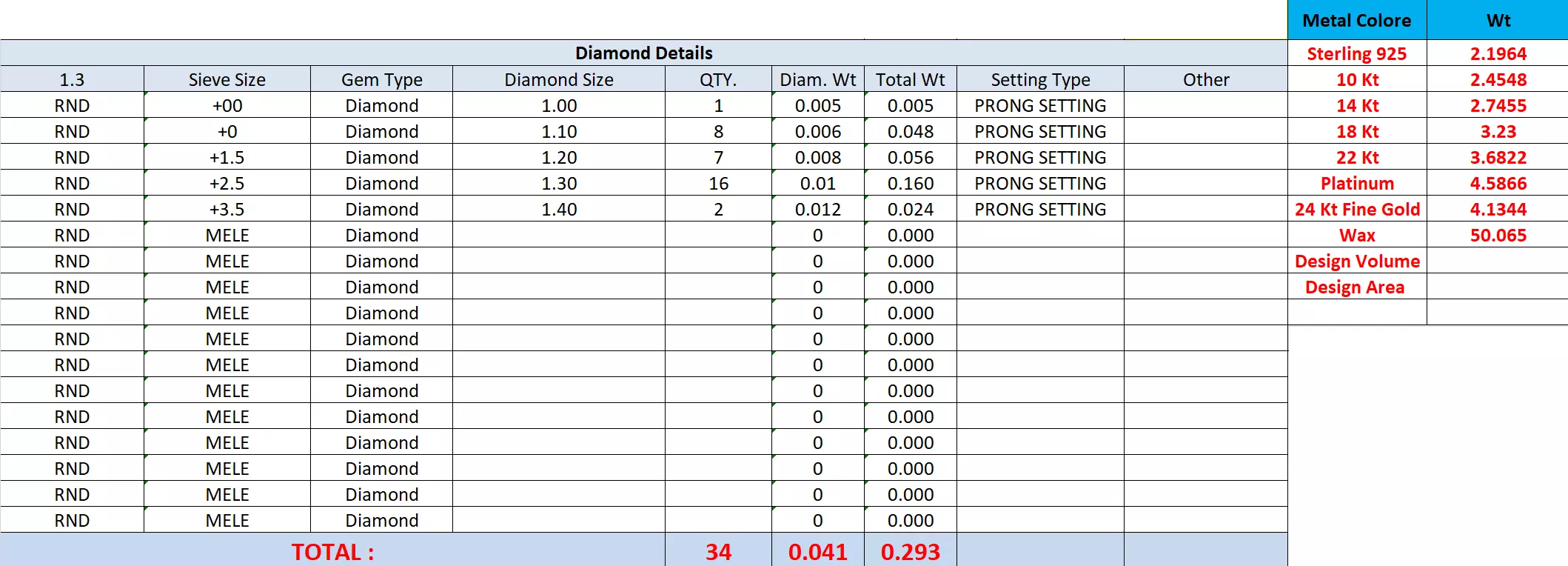Click diamond size cell 1.40
The image size is (1568, 566).
559,209
